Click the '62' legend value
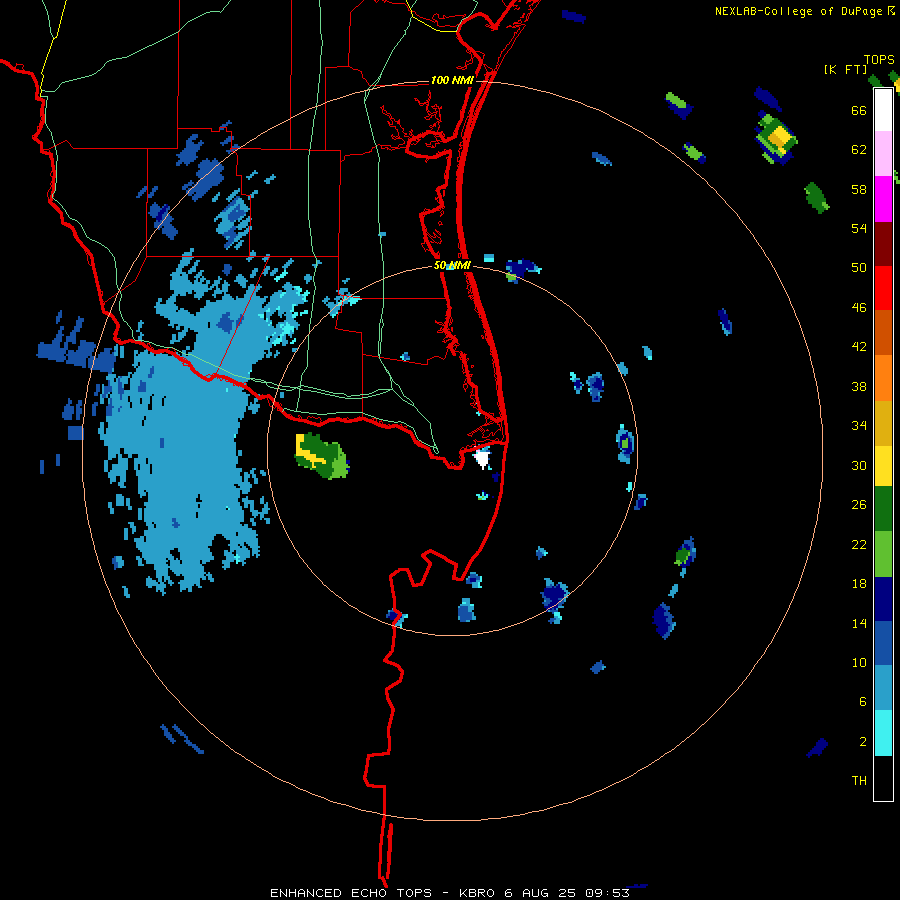This screenshot has width=900, height=900. click(x=859, y=150)
